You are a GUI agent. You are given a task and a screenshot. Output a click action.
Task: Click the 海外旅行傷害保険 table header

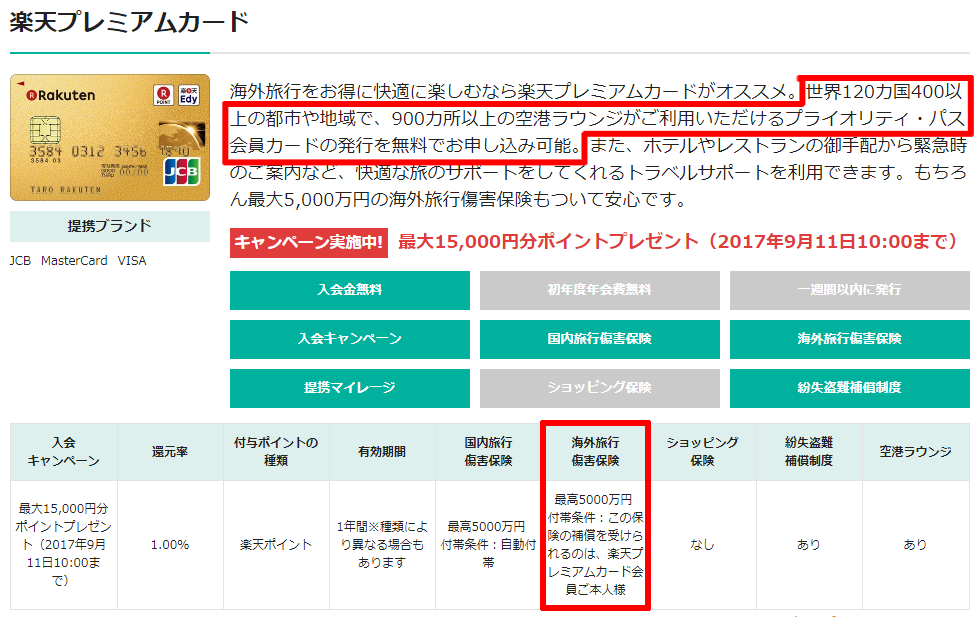595,452
